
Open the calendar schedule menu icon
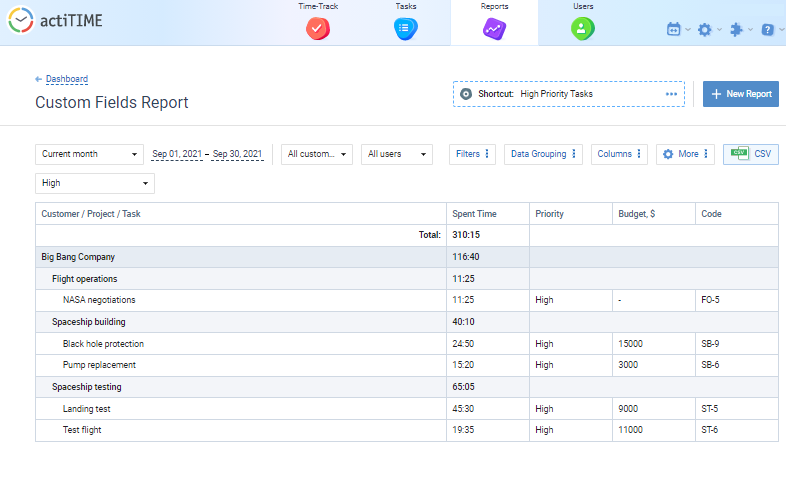[x=674, y=29]
